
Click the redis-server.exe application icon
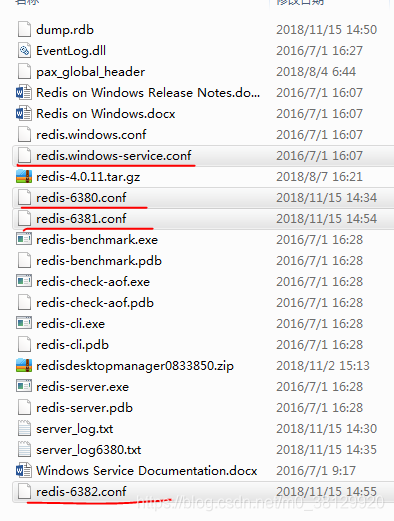tap(24, 386)
